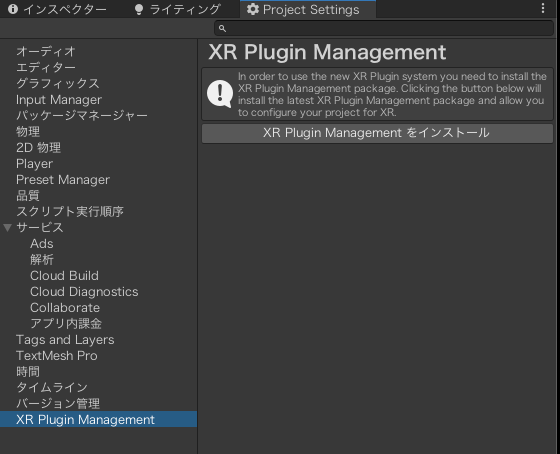
Task: Focus the settings search field
Action: click(384, 28)
